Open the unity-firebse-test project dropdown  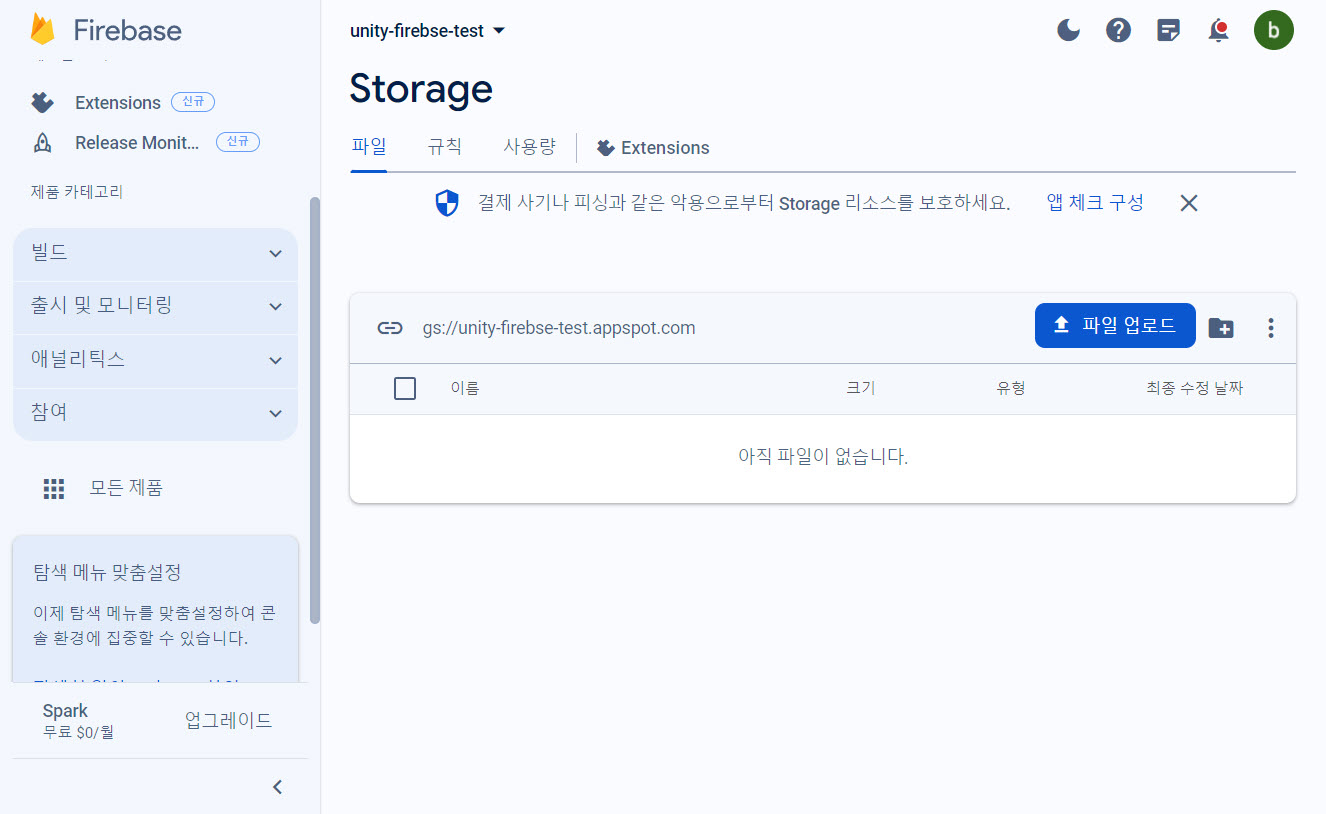[428, 31]
